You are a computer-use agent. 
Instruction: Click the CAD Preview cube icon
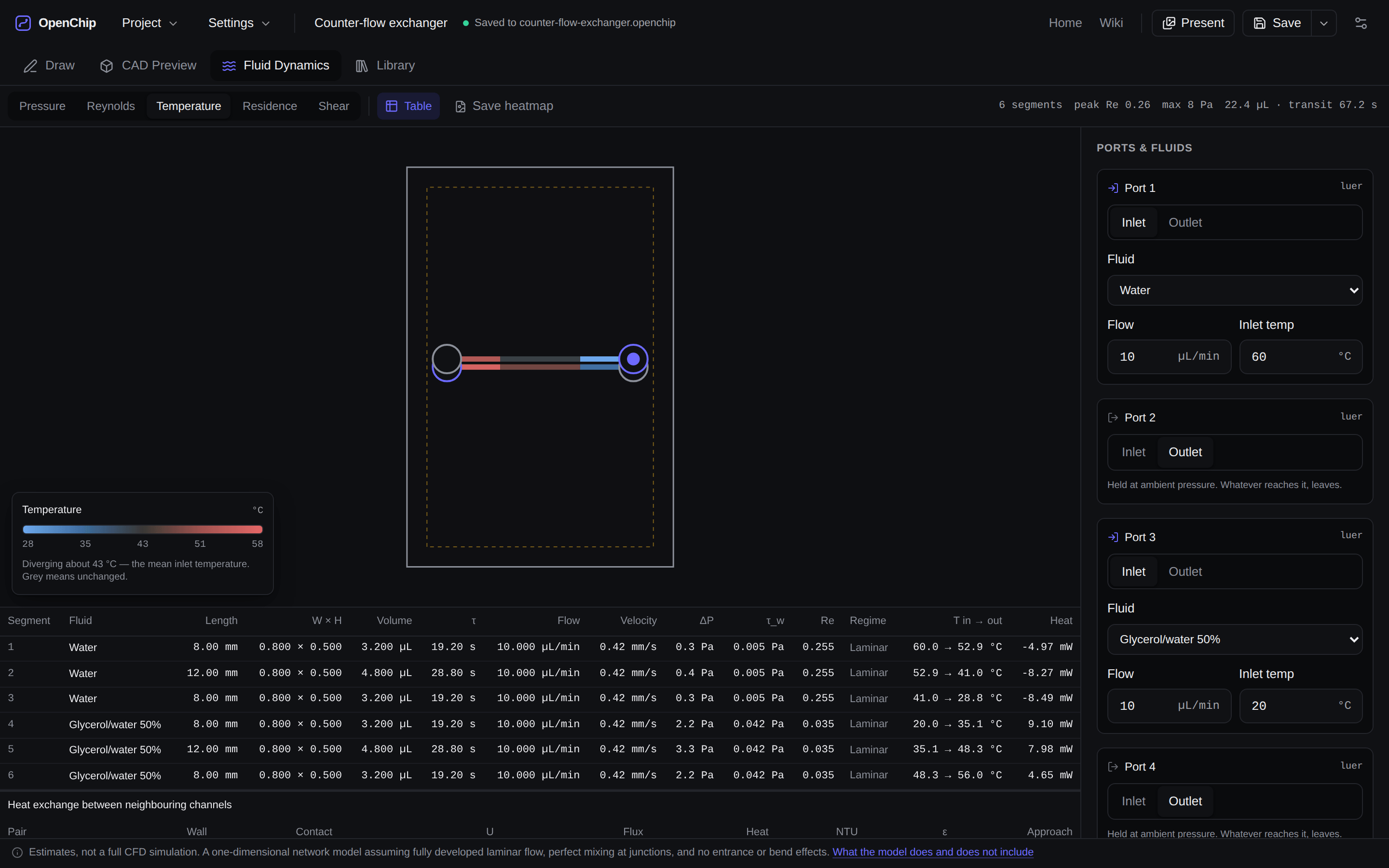point(107,66)
